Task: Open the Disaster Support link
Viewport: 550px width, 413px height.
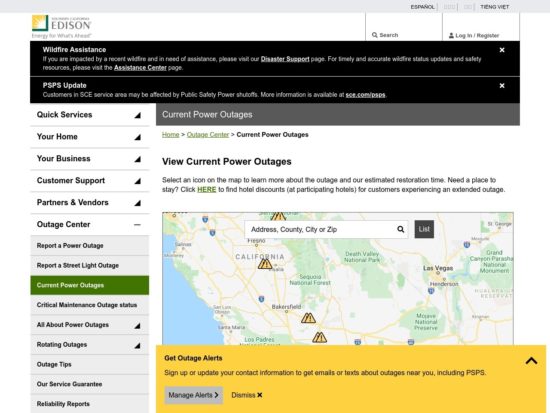Action: [x=285, y=59]
